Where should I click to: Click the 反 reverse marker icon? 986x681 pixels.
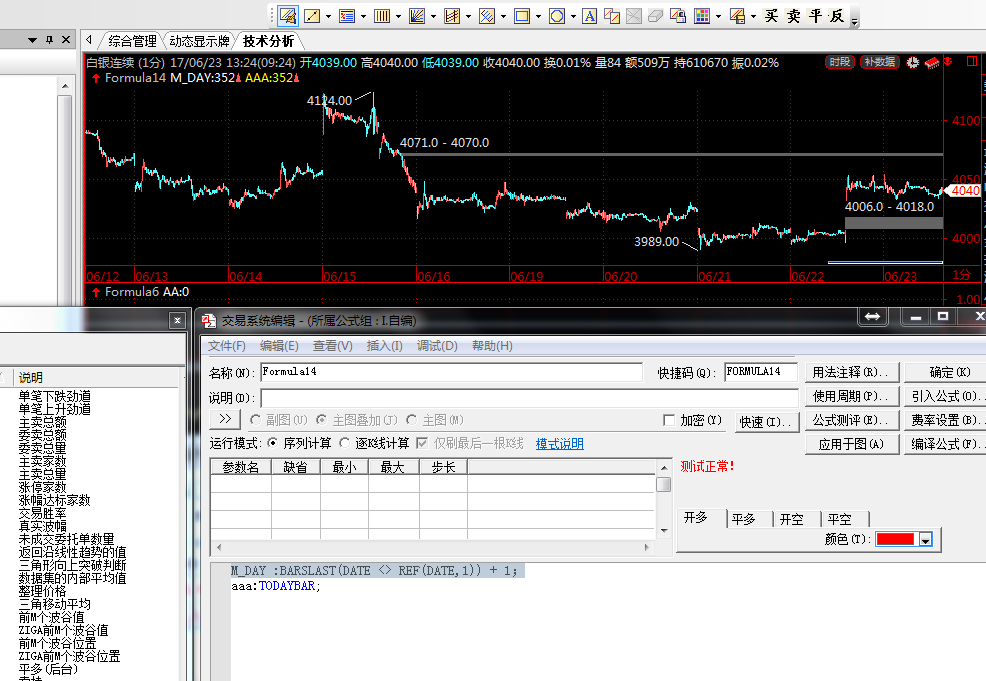pyautogui.click(x=837, y=16)
